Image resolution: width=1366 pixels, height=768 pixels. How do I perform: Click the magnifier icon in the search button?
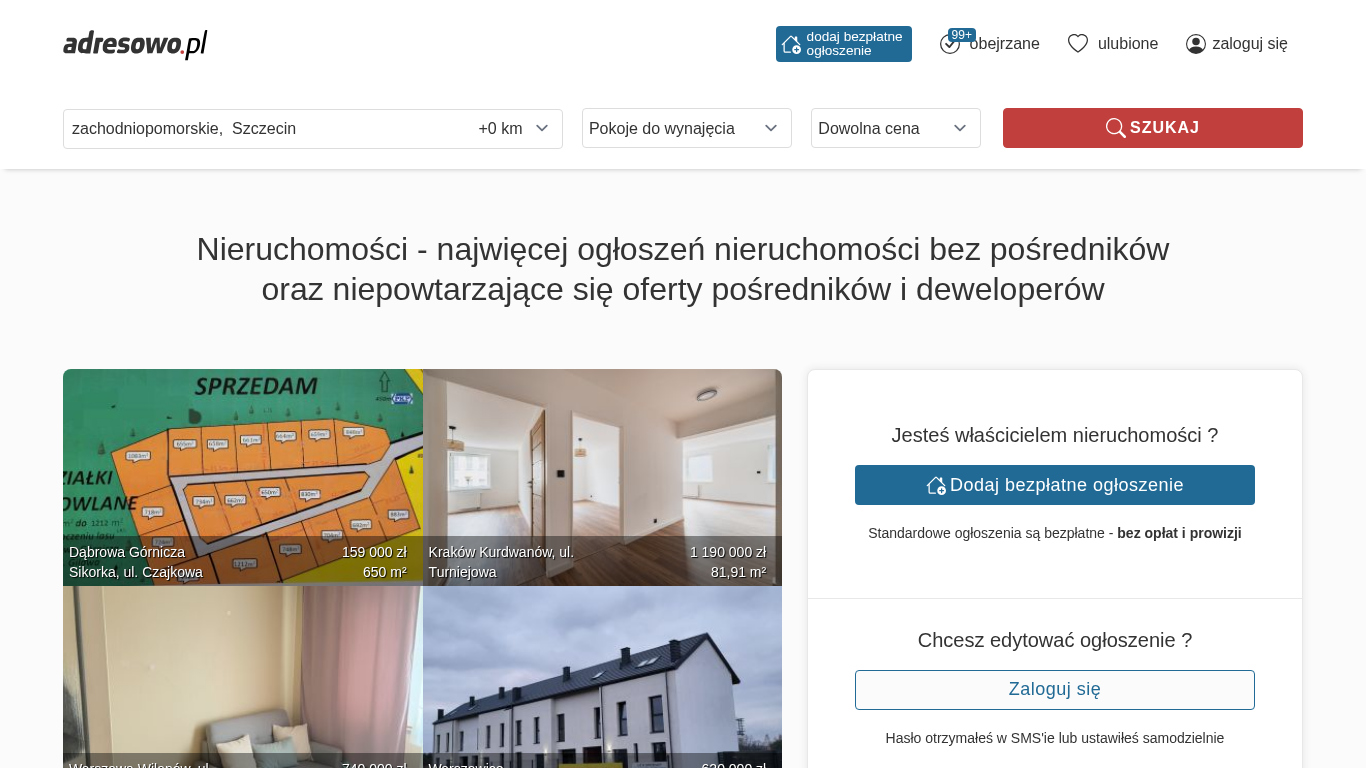[x=1115, y=128]
